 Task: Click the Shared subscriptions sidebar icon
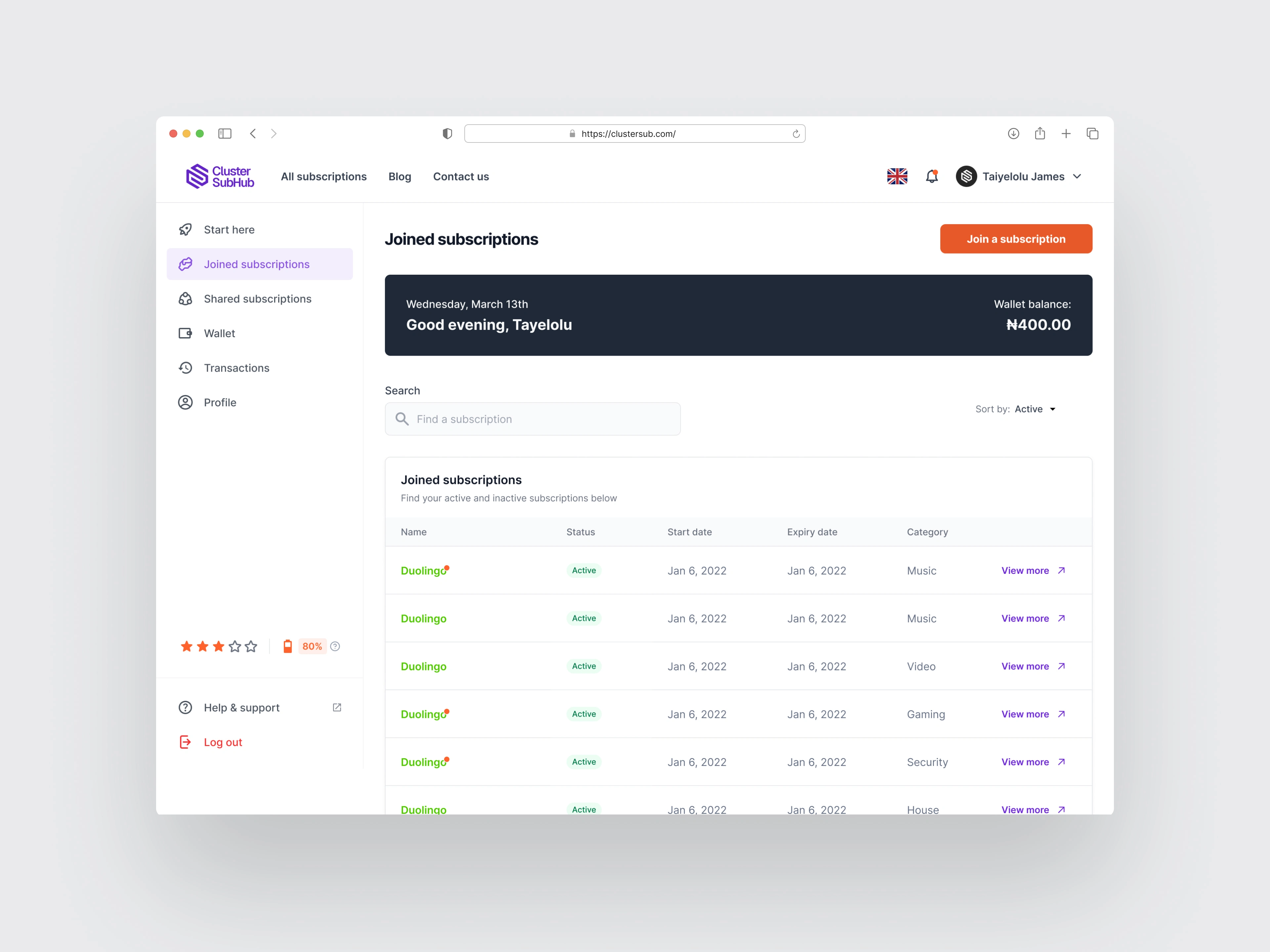pos(186,299)
